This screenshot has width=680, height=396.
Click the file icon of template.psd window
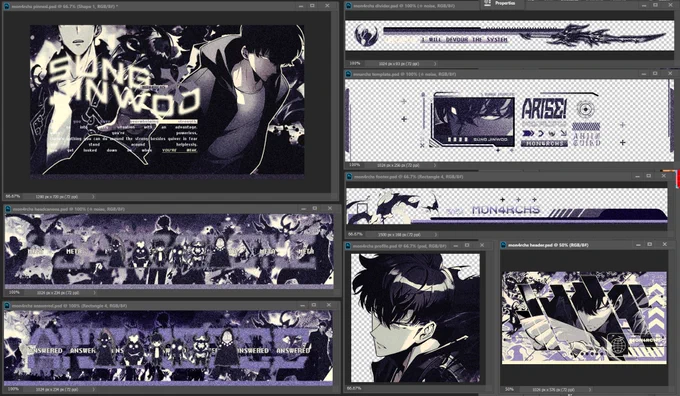(x=348, y=74)
